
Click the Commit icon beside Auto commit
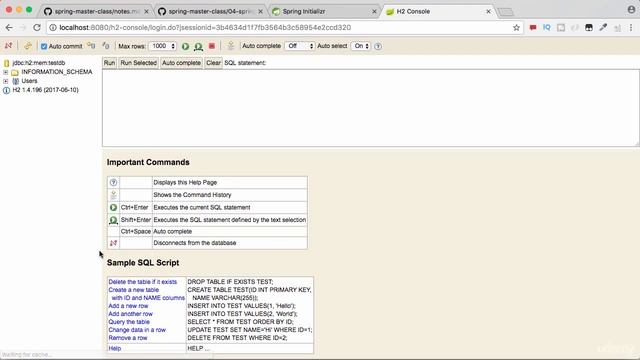pyautogui.click(x=91, y=46)
